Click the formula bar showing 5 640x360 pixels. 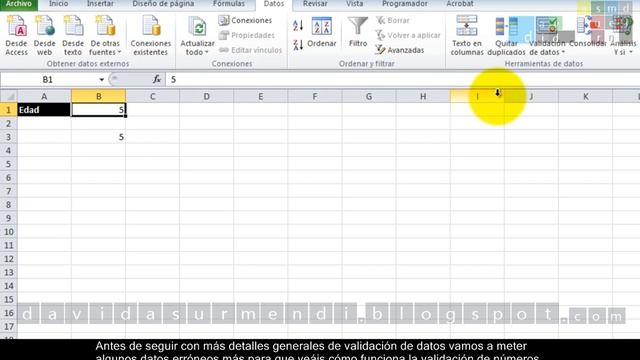403,80
